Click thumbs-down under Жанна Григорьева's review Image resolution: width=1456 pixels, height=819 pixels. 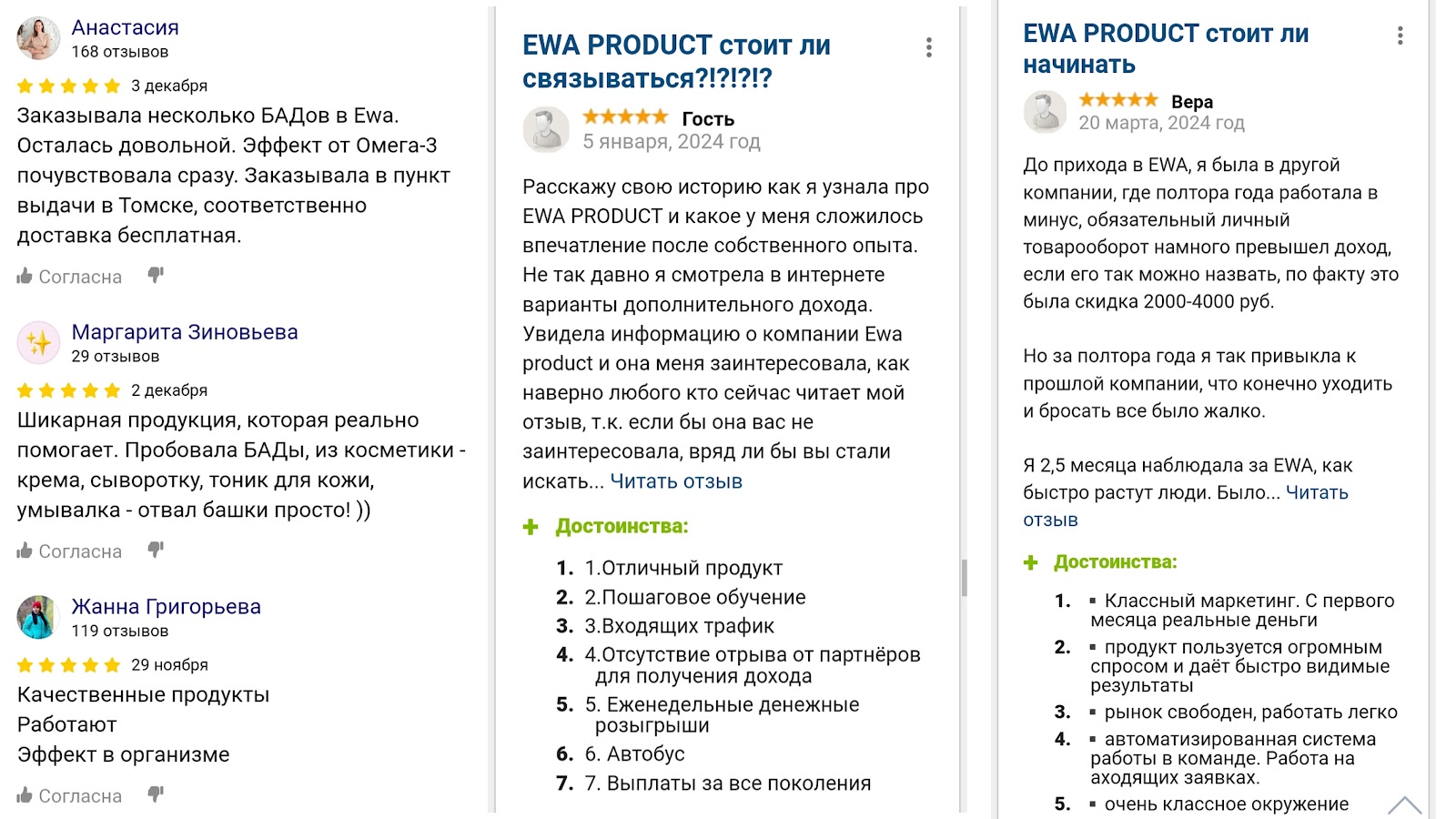156,794
